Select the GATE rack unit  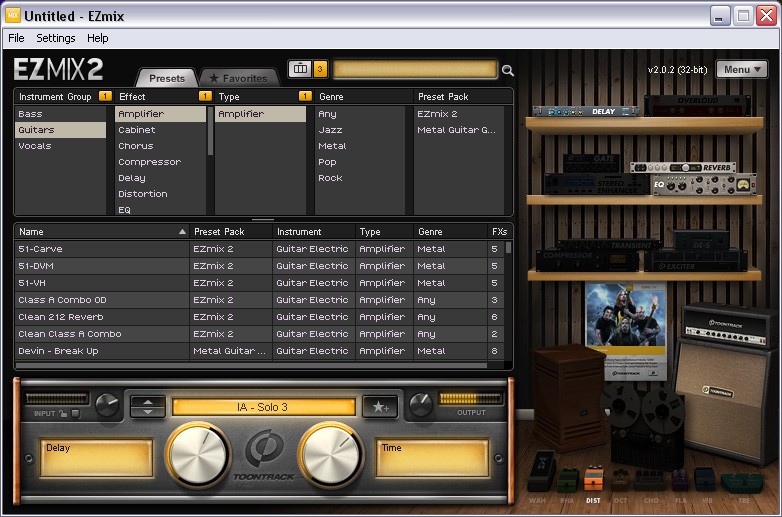pyautogui.click(x=591, y=163)
